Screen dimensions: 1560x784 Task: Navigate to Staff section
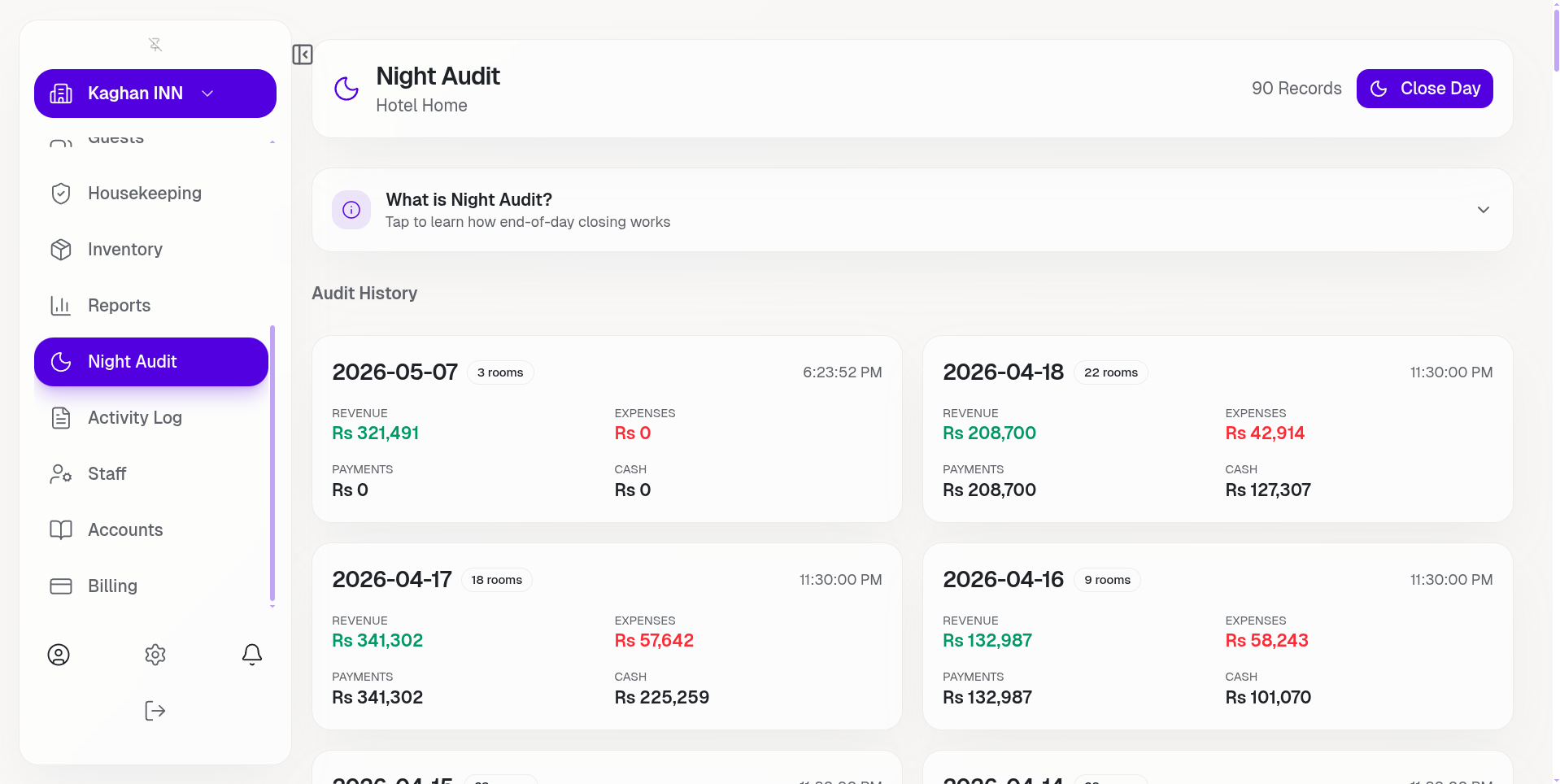coord(151,474)
